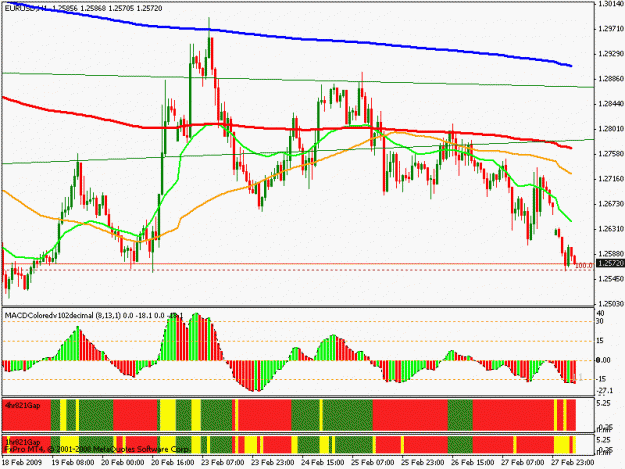
Task: Click the 1.26310 price axis label
Action: 610,229
